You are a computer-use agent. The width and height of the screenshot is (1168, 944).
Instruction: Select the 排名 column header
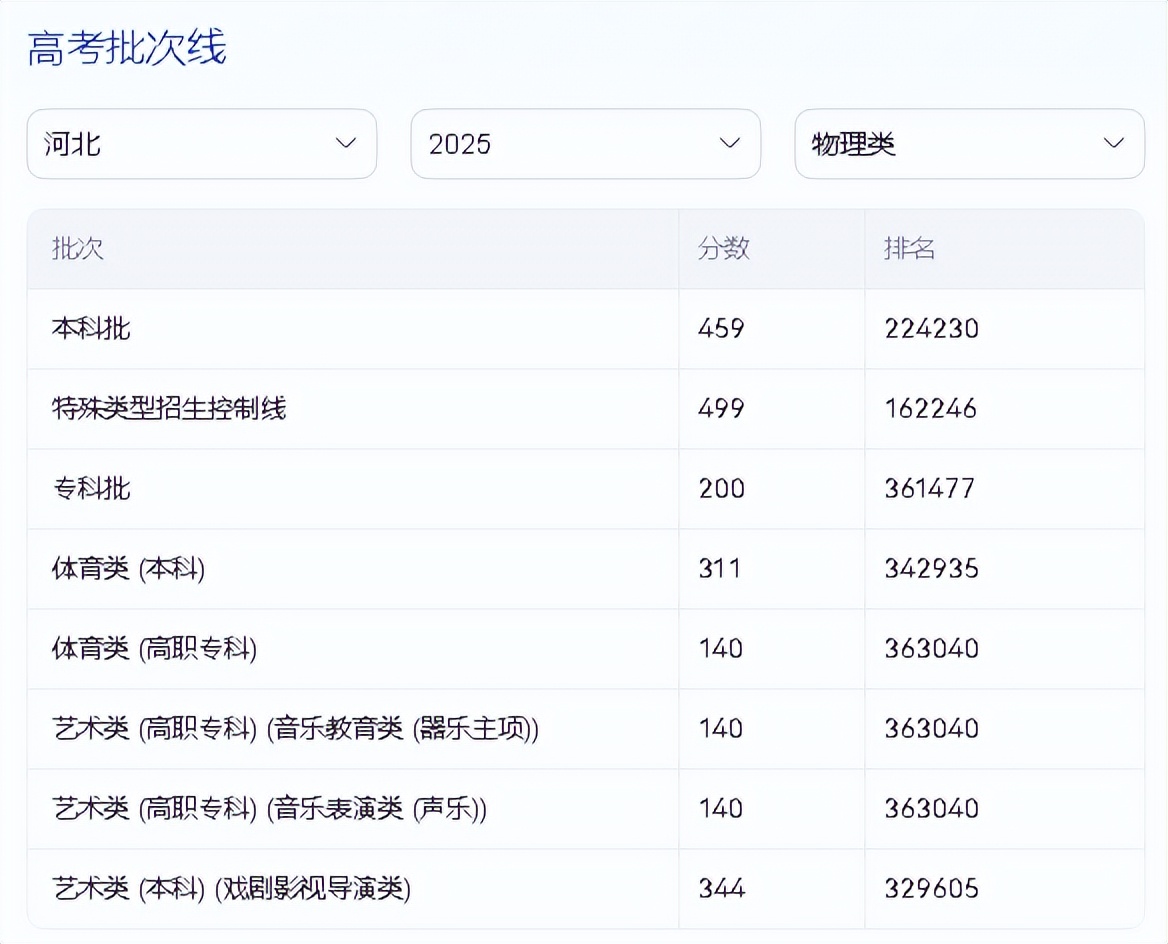(x=908, y=248)
